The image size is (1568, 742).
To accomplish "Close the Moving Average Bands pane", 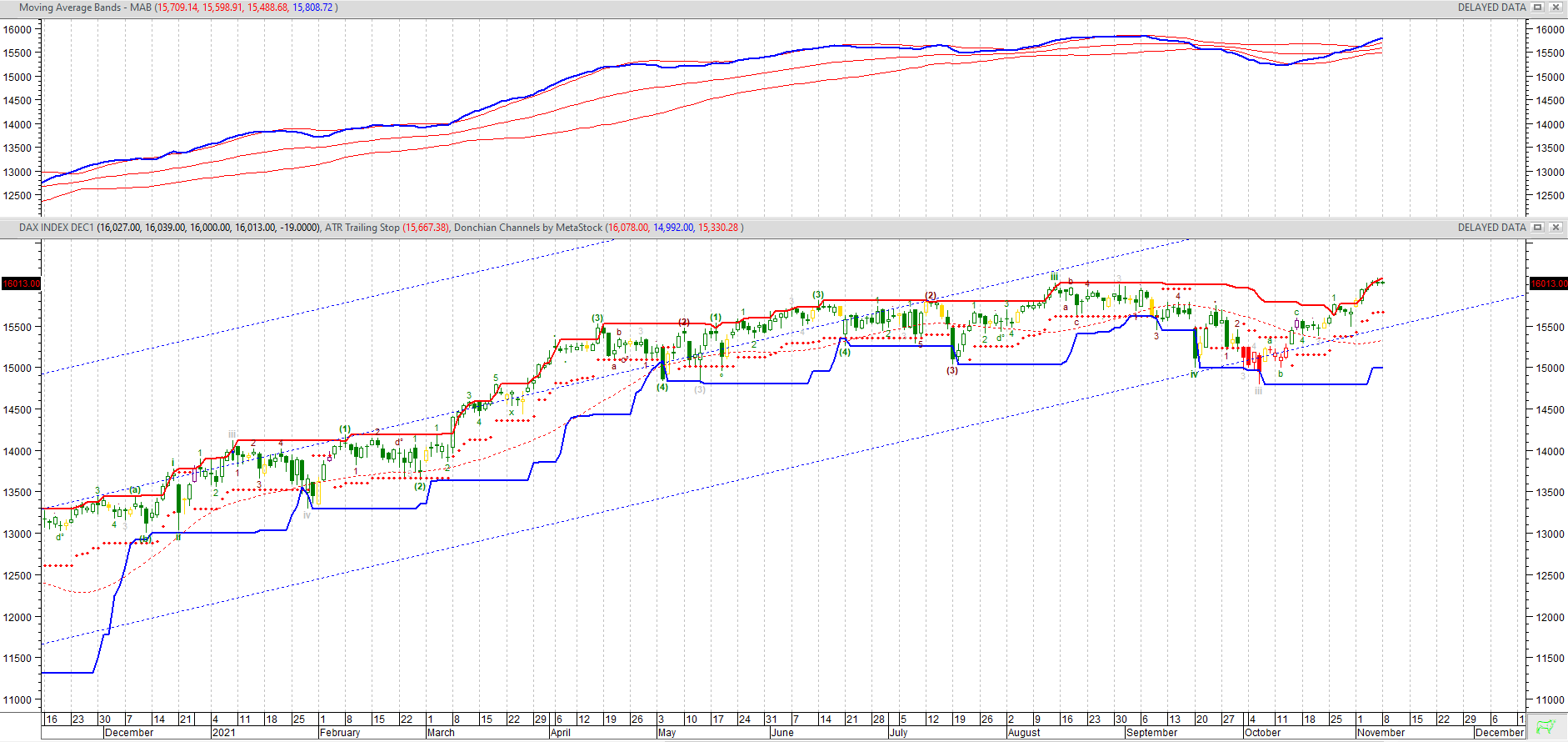I will (x=1556, y=8).
